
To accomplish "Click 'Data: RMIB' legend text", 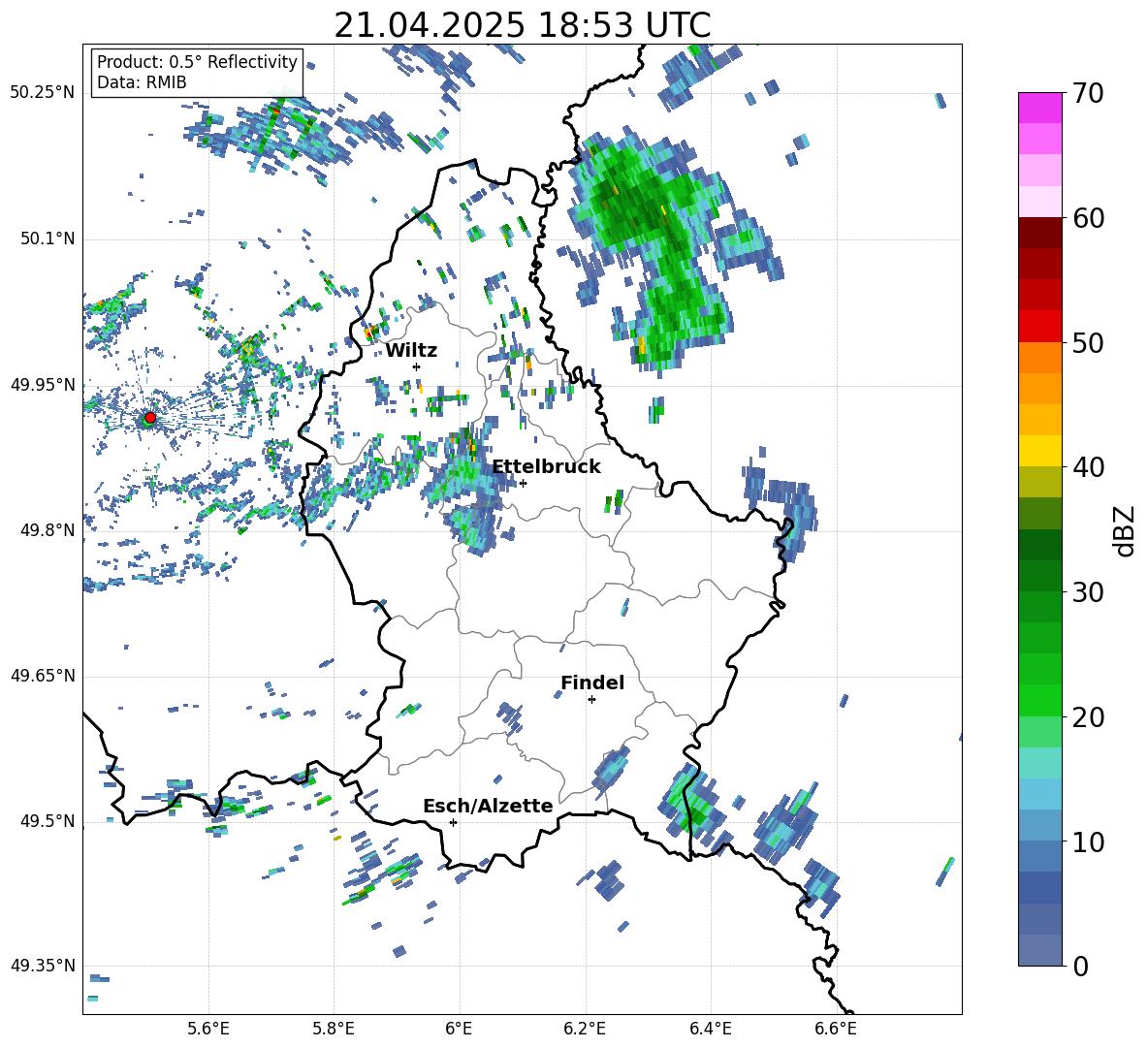I will click(x=142, y=82).
